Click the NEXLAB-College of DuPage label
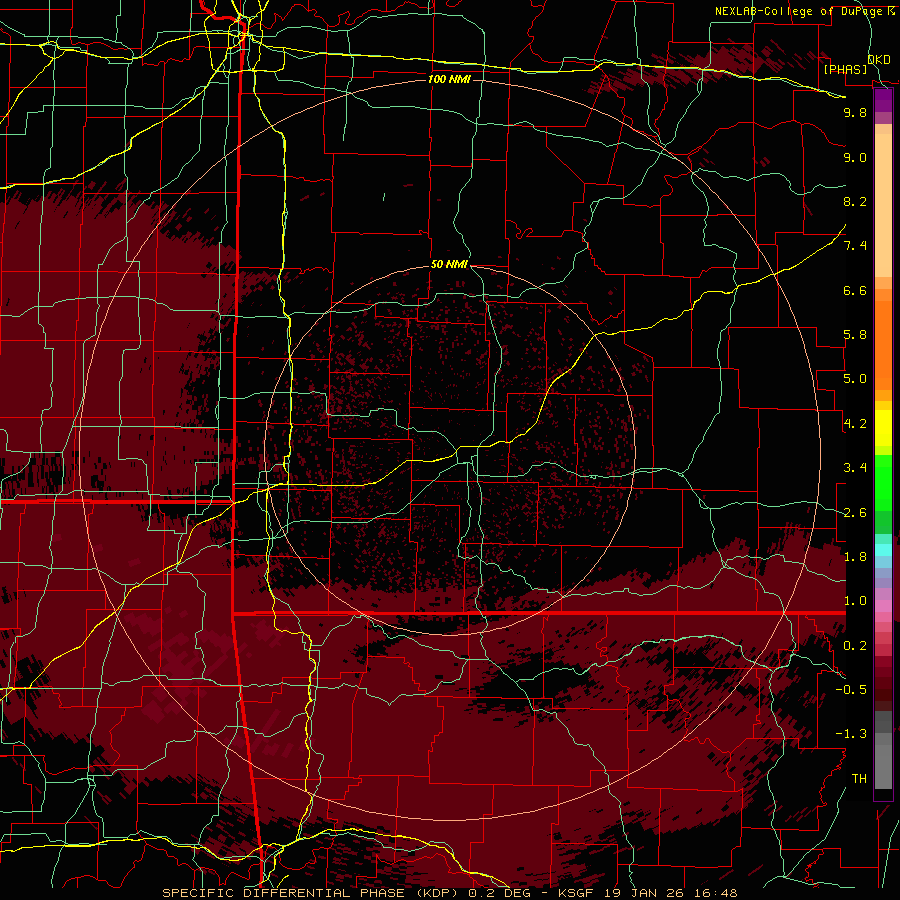The height and width of the screenshot is (900, 900). click(x=798, y=11)
